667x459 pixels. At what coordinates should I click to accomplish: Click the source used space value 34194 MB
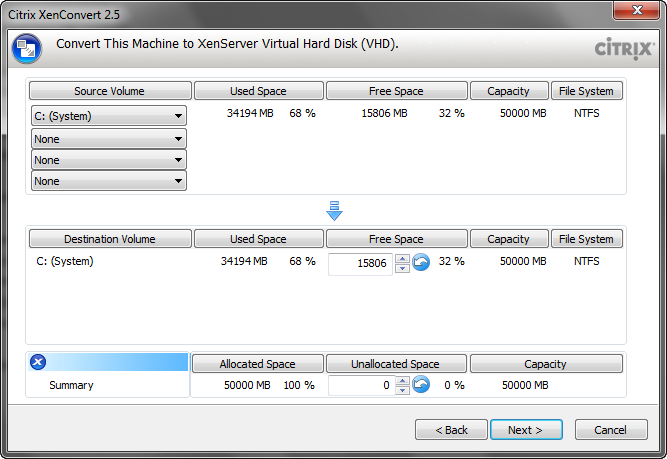click(x=250, y=113)
